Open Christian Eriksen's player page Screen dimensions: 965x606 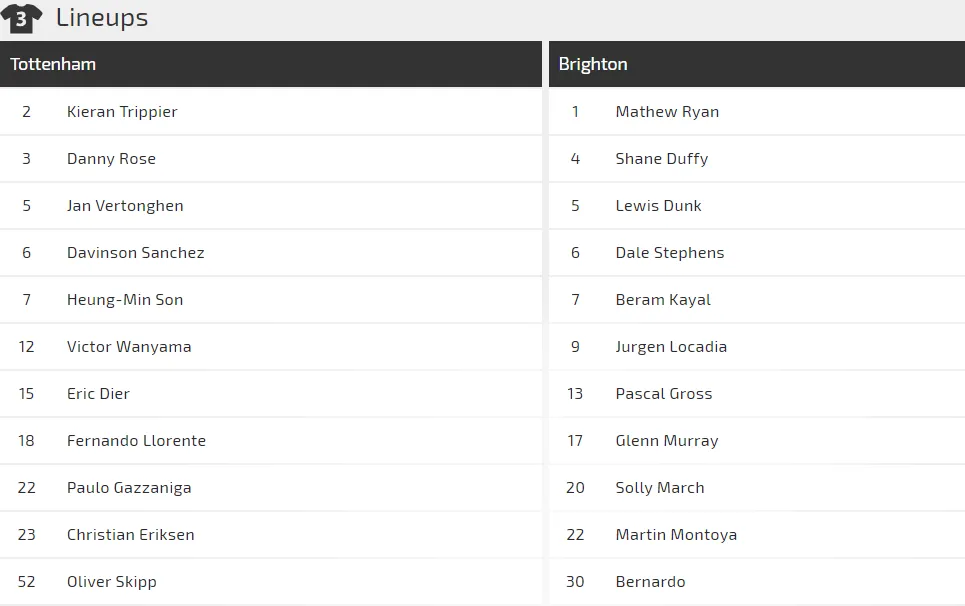point(131,535)
